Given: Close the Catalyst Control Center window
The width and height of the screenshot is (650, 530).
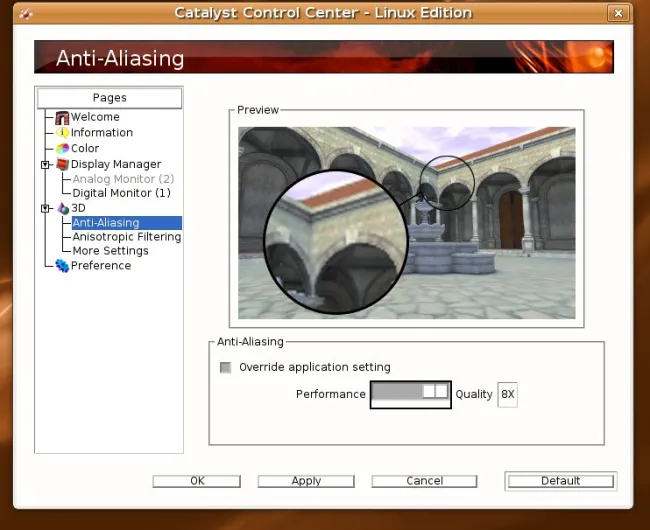Looking at the screenshot, I should pos(618,13).
